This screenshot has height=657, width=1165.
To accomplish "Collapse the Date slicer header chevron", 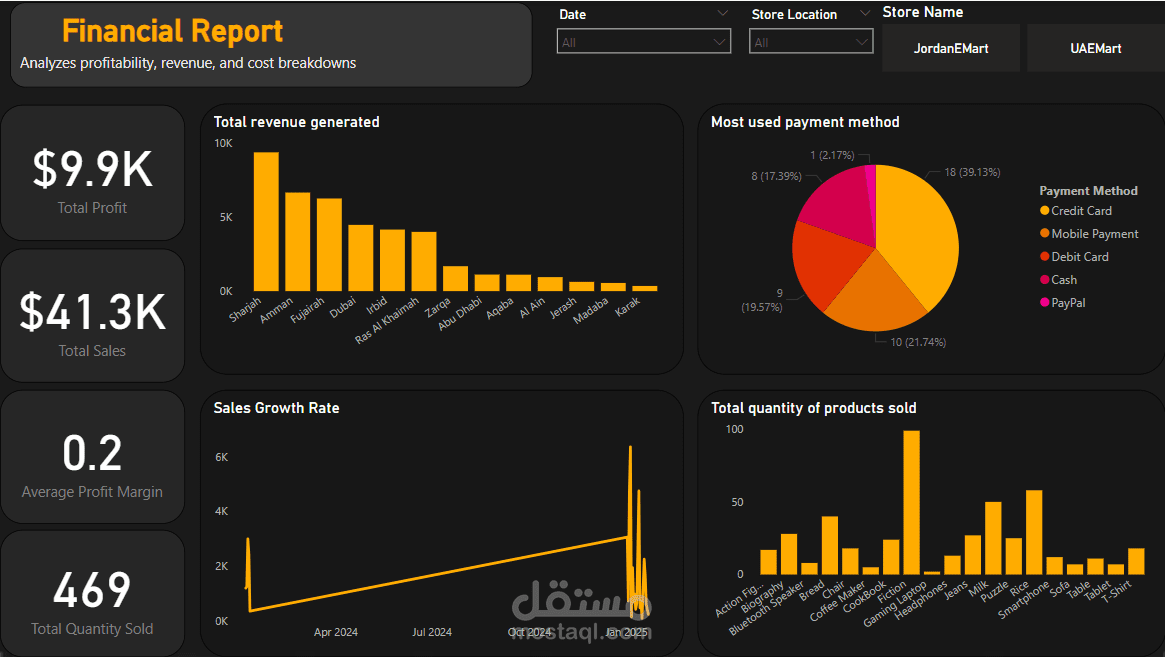I will (722, 13).
